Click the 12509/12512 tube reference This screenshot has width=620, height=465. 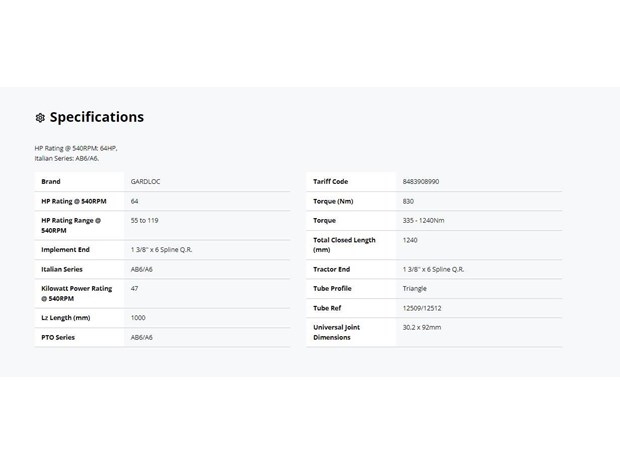(x=422, y=308)
